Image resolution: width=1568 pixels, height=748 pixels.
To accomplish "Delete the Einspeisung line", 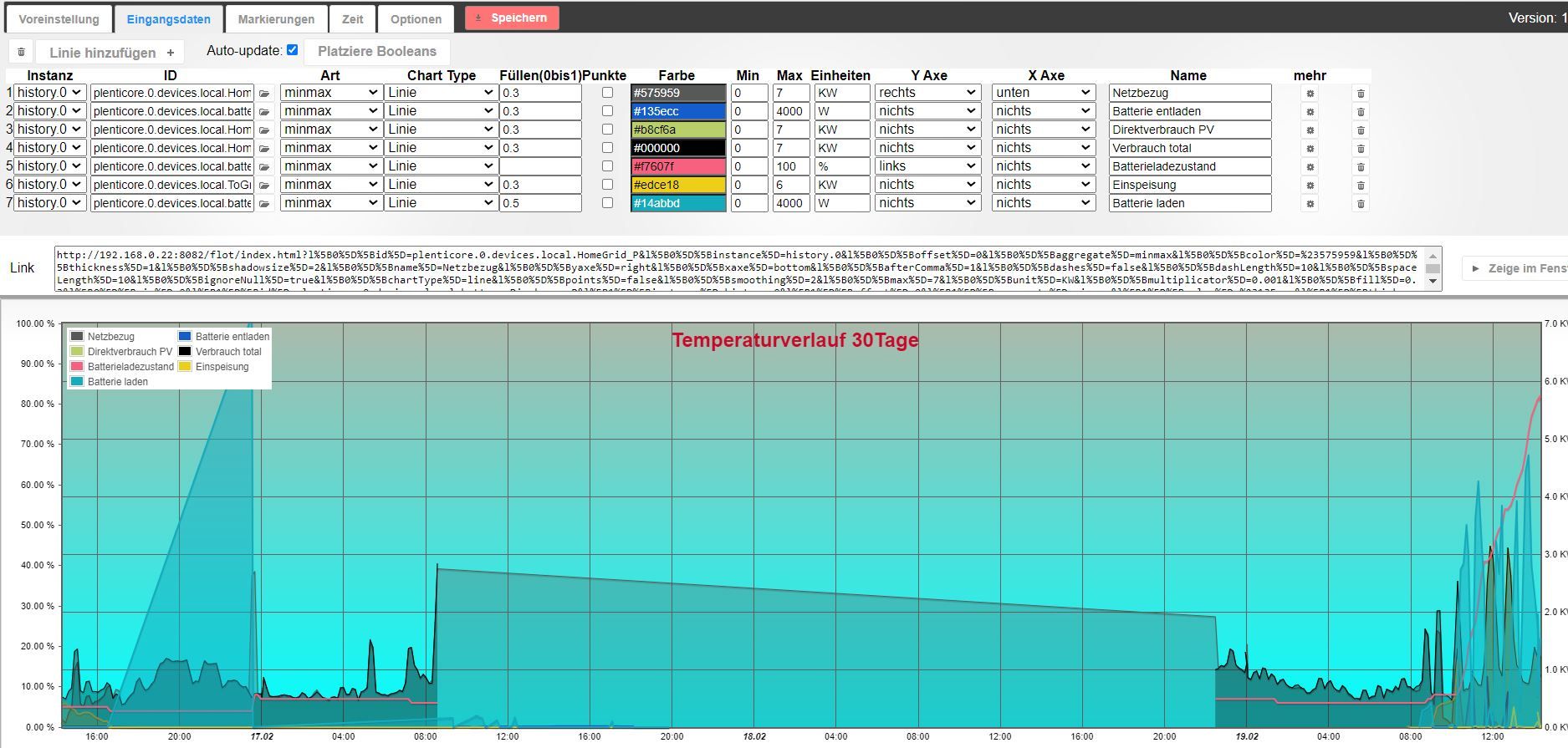I will 1361,186.
